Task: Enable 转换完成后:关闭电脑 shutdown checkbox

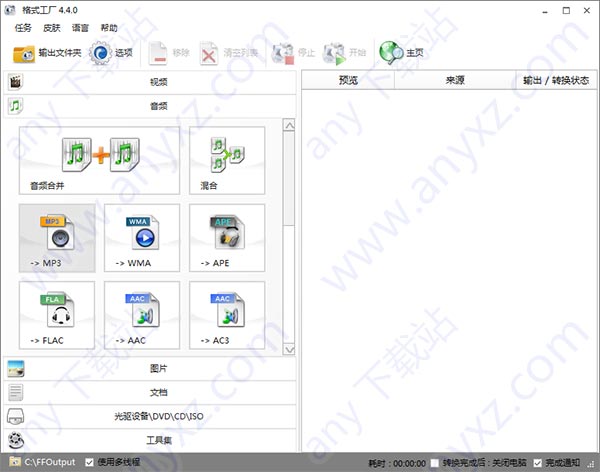Action: coord(435,463)
